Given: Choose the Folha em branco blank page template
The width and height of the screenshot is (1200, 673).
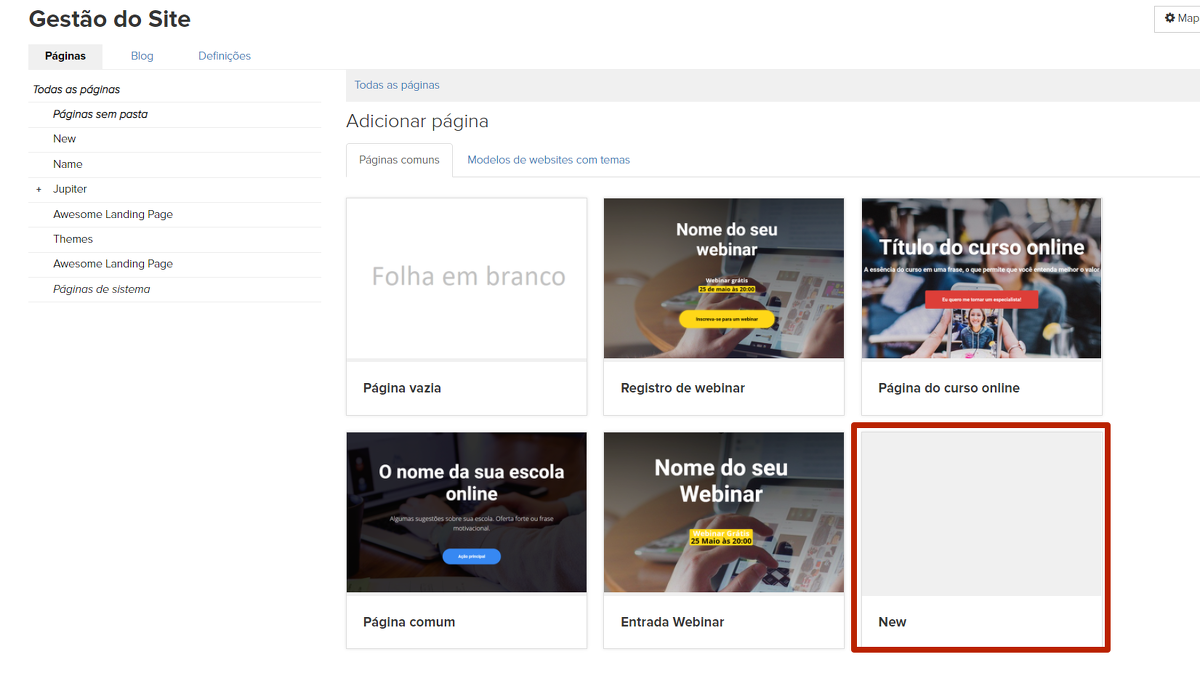Looking at the screenshot, I should pos(467,278).
